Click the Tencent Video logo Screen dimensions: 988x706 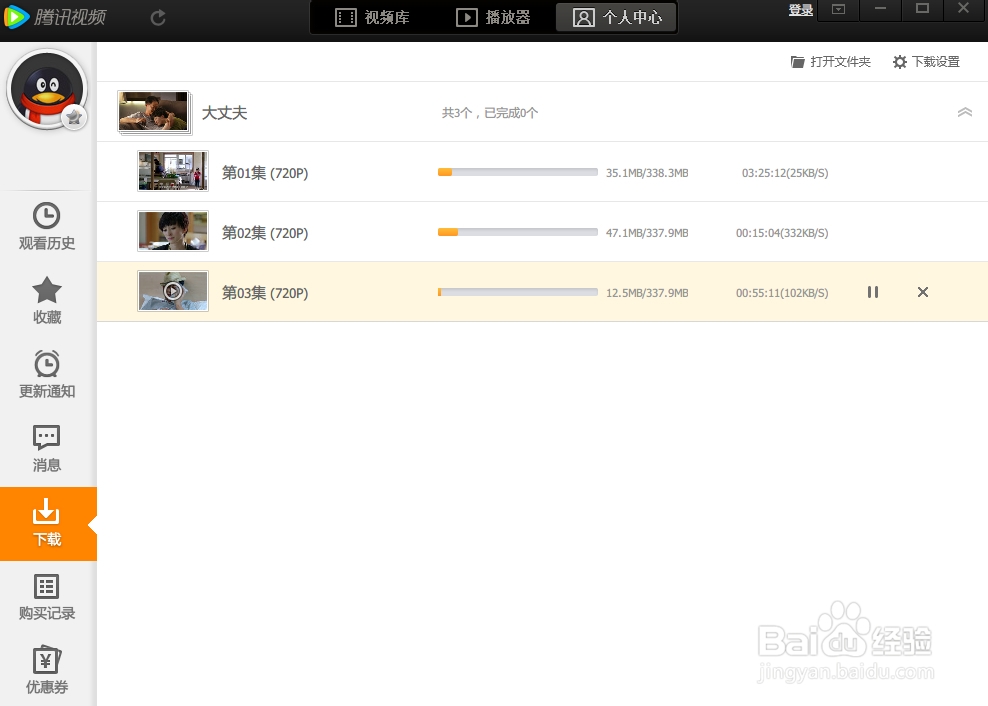[55, 17]
